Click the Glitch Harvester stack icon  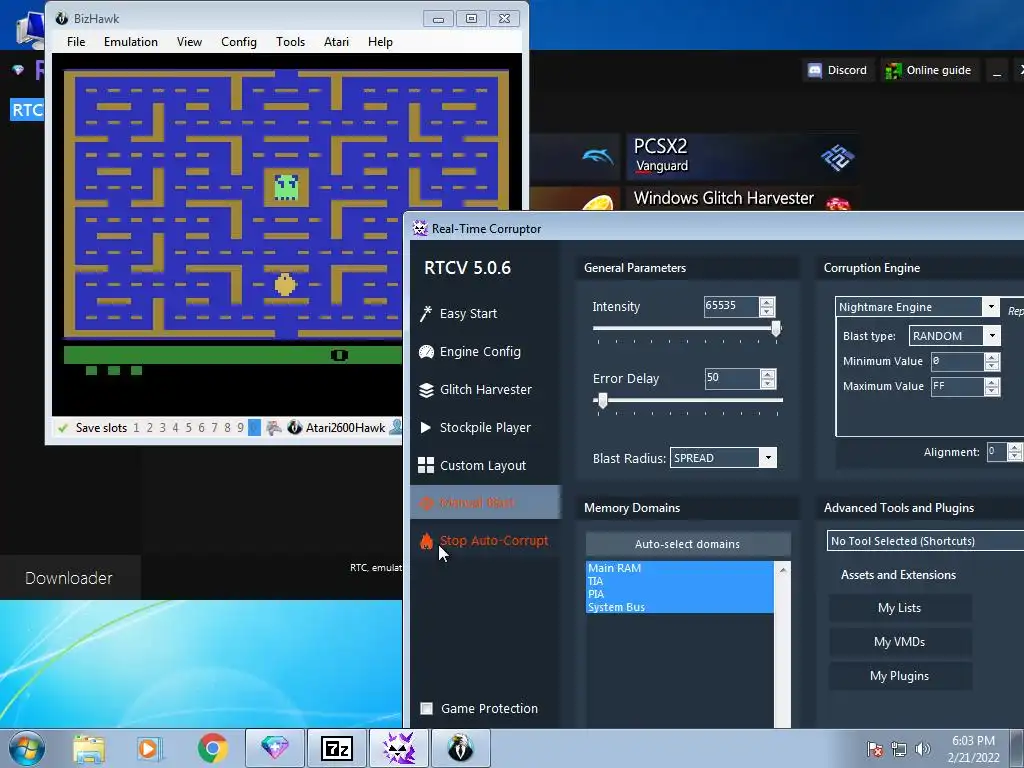[426, 390]
